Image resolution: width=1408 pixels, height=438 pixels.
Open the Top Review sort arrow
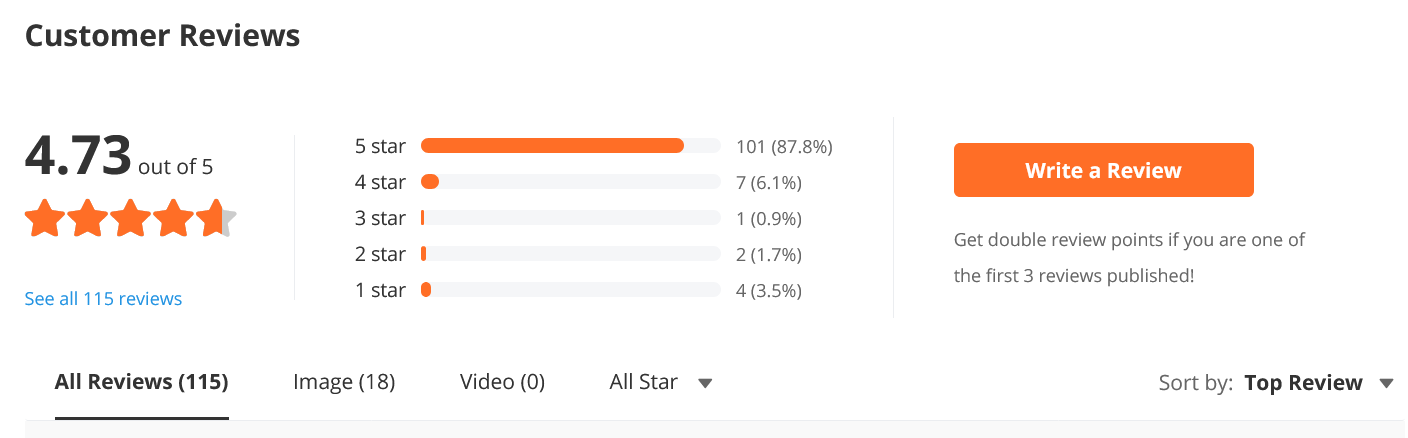(1386, 383)
